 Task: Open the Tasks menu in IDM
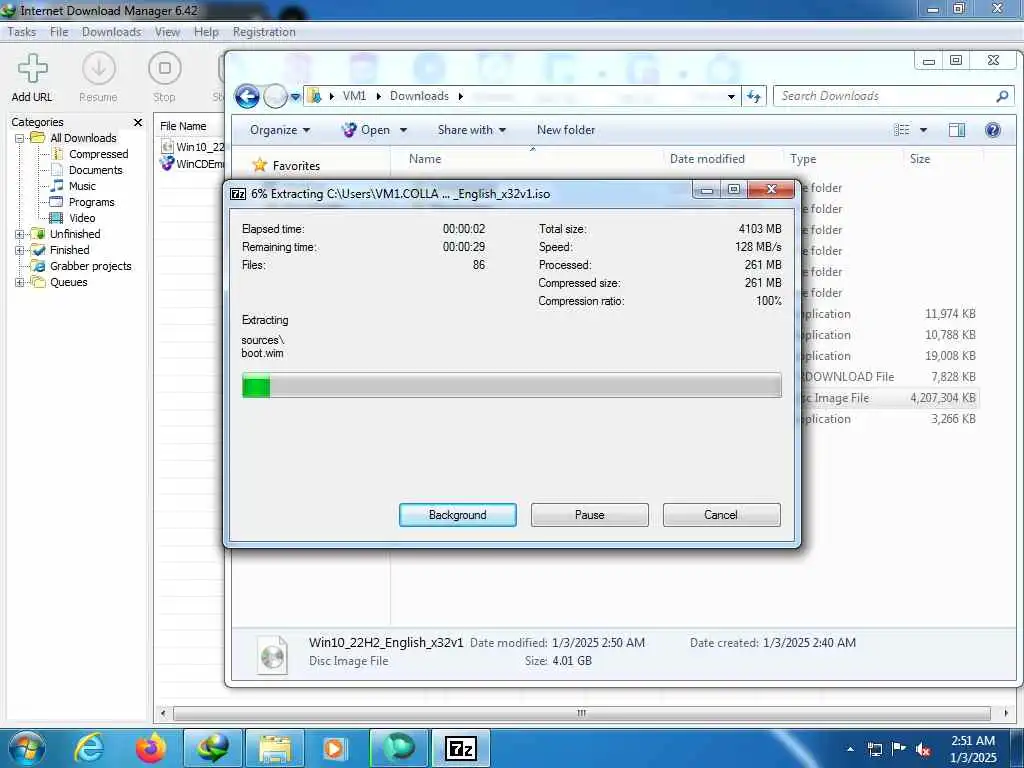pos(22,32)
